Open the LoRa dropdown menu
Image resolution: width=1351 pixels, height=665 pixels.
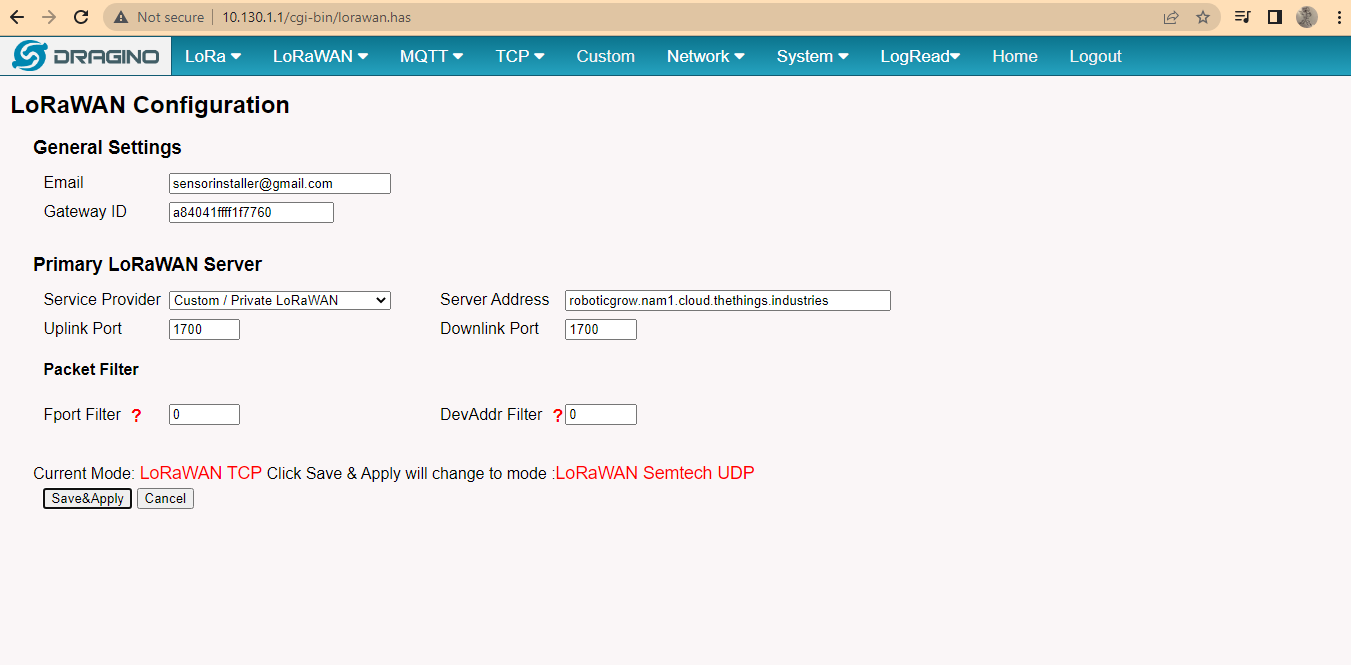click(213, 56)
